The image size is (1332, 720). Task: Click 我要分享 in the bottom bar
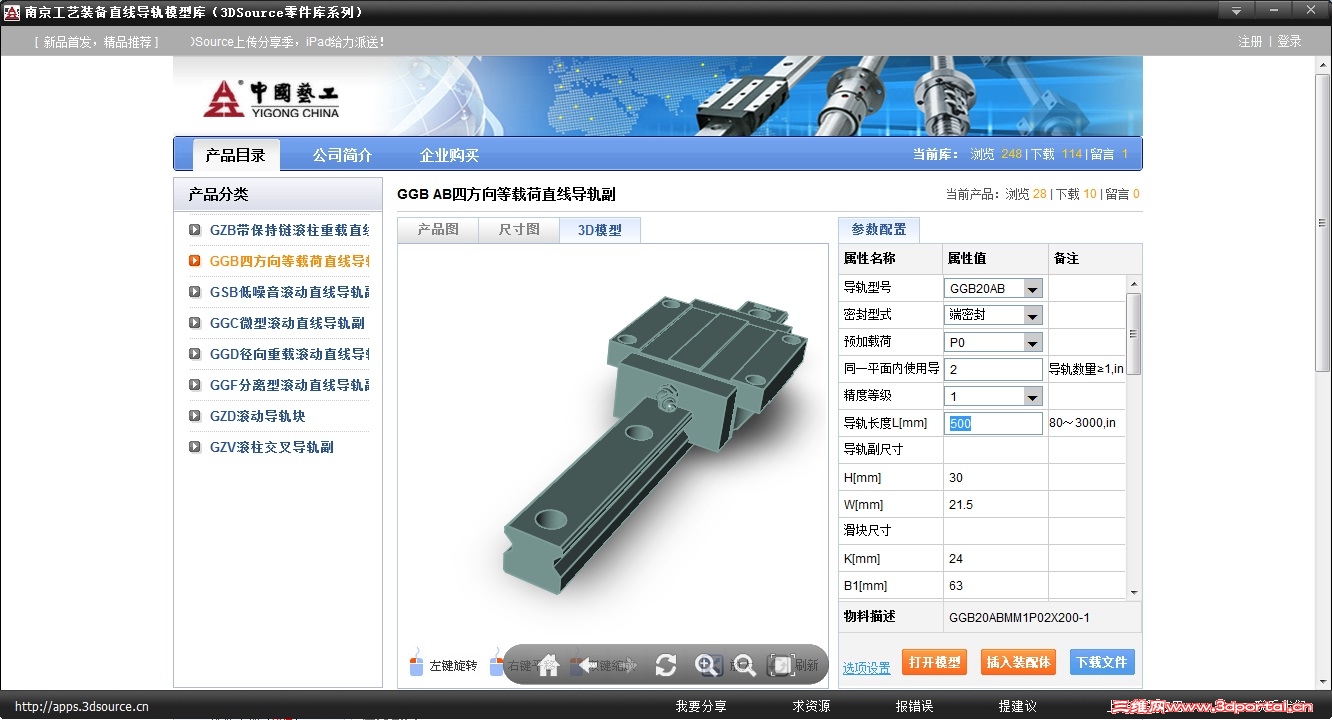[701, 706]
